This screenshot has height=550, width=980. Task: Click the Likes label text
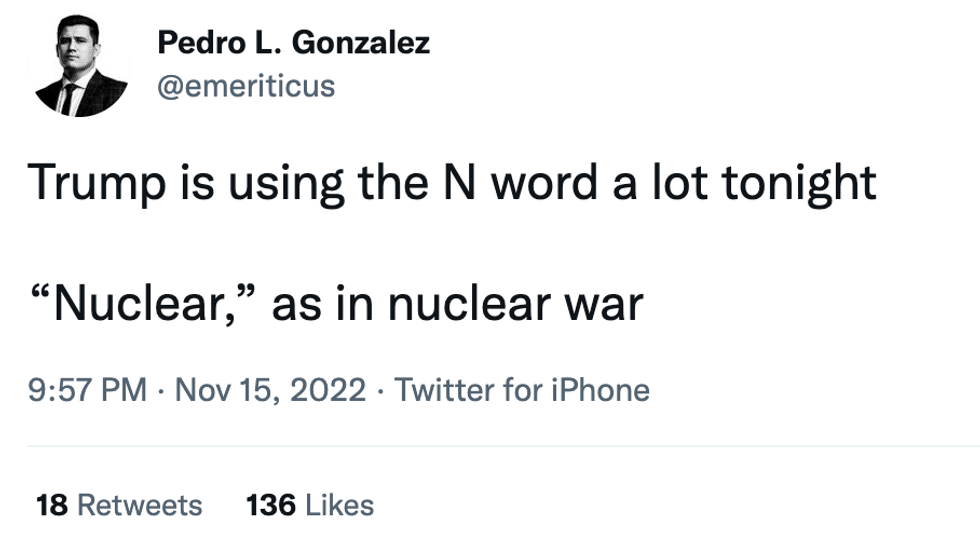point(339,505)
